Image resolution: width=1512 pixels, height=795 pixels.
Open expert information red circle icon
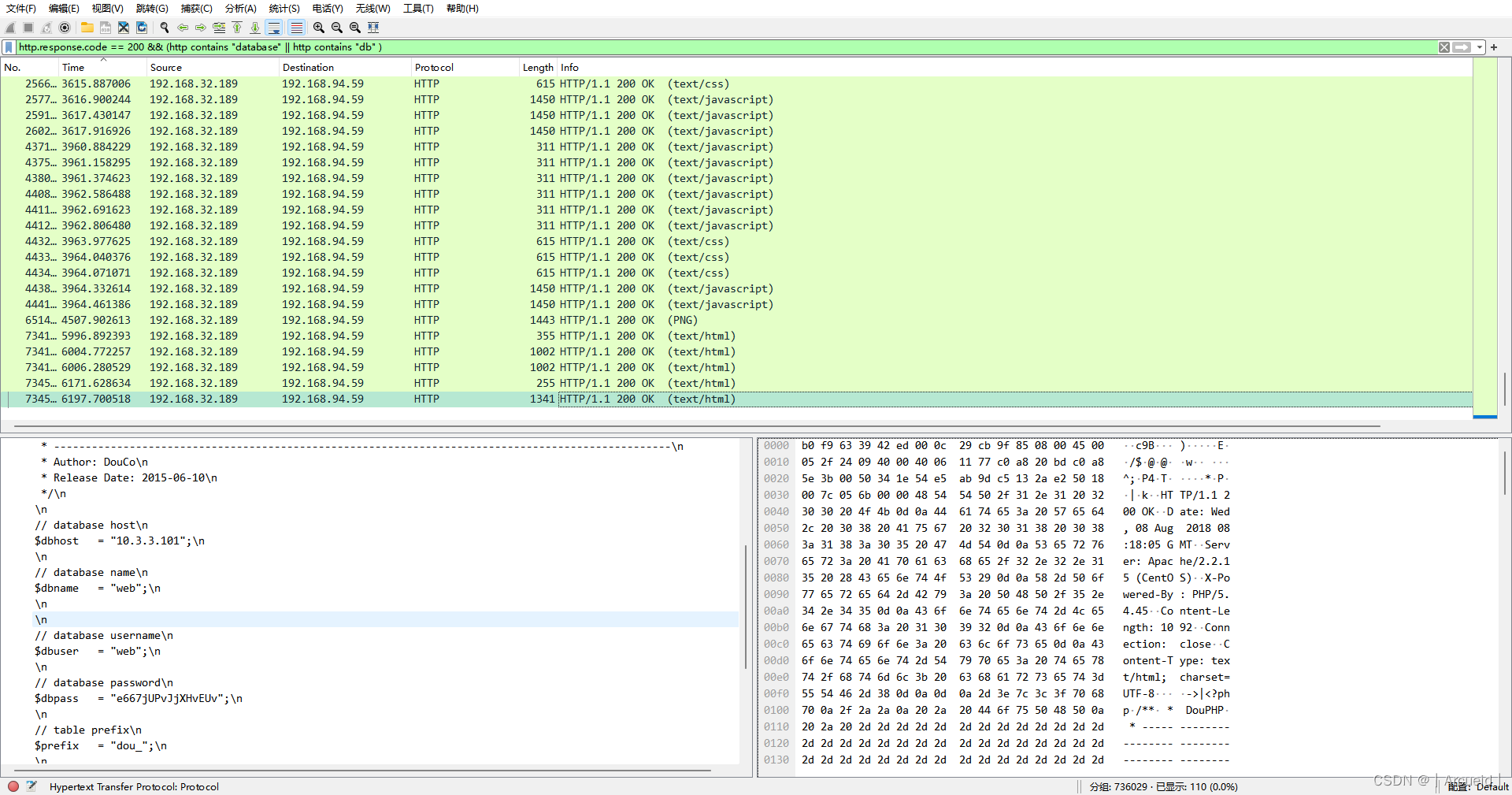13,786
